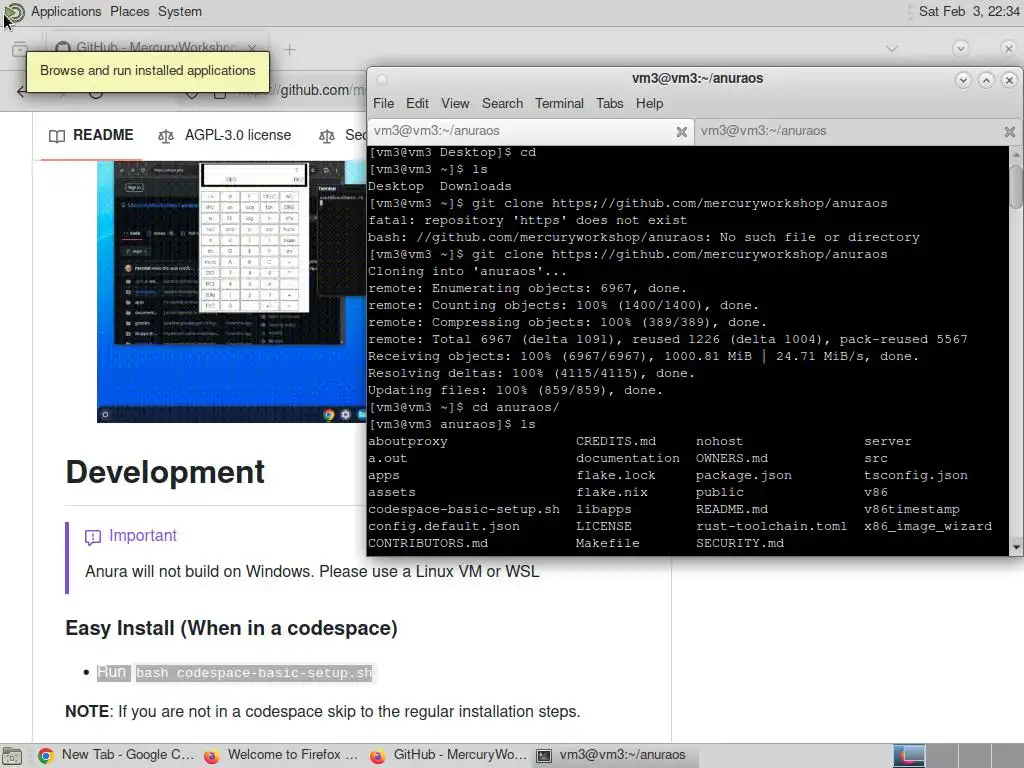The height and width of the screenshot is (768, 1024).
Task: Click the clock showing Sat Feb 3, 22:34
Action: pos(969,11)
